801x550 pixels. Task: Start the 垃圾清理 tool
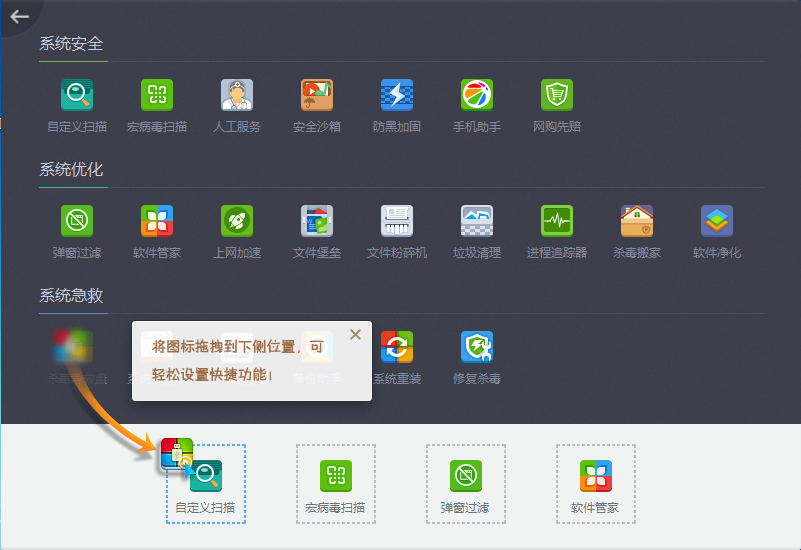[x=477, y=231]
